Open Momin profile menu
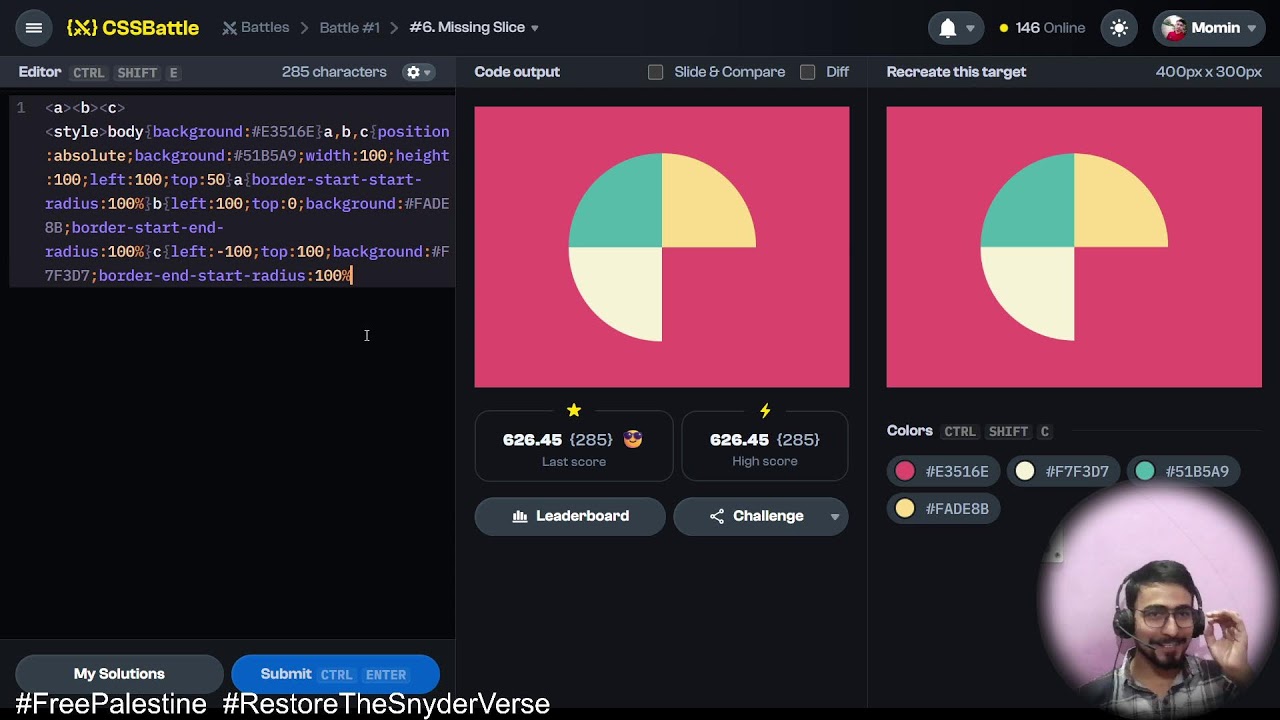This screenshot has width=1280, height=720. point(1210,28)
